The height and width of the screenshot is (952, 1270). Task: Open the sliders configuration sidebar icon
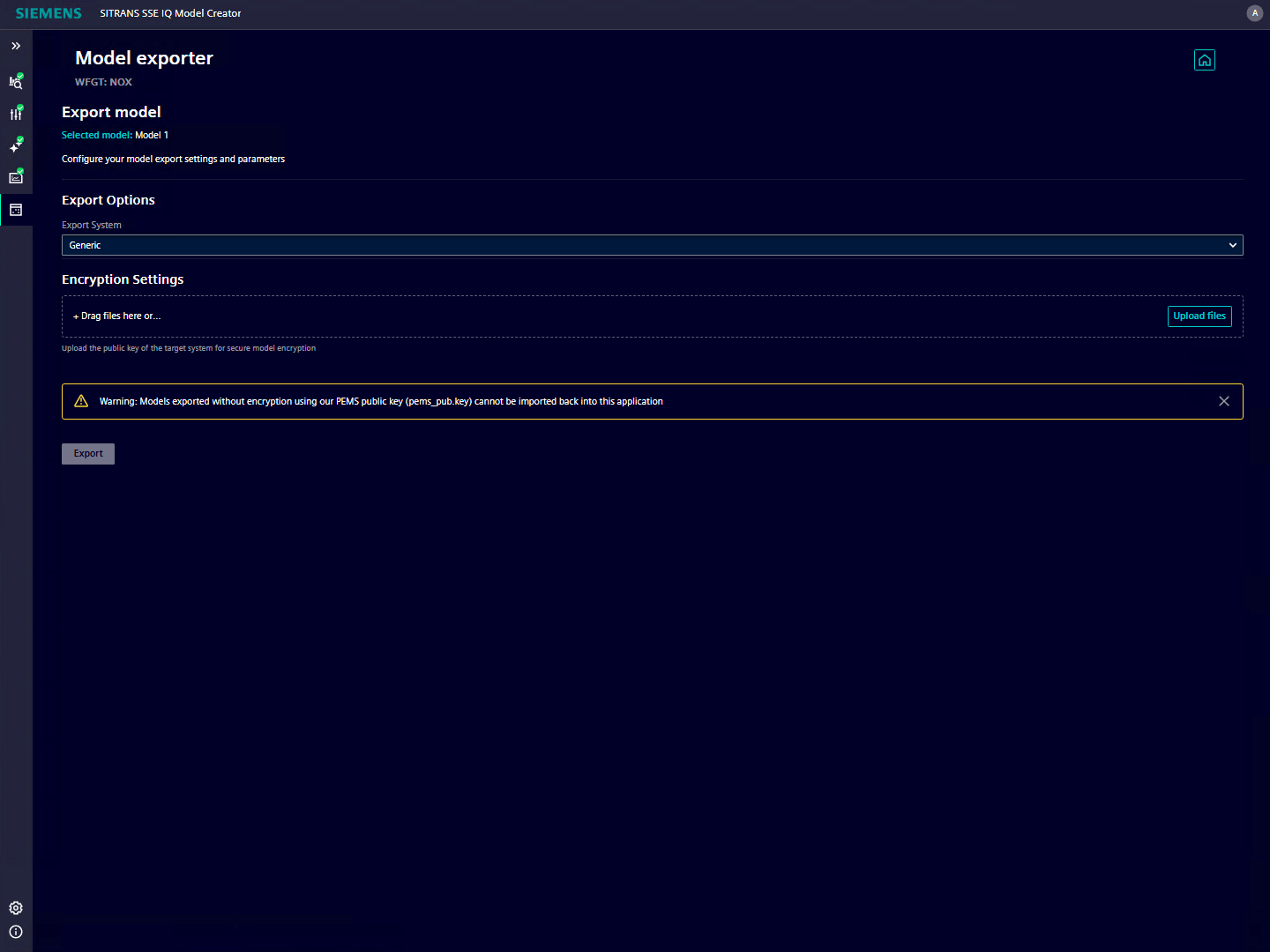[x=16, y=114]
